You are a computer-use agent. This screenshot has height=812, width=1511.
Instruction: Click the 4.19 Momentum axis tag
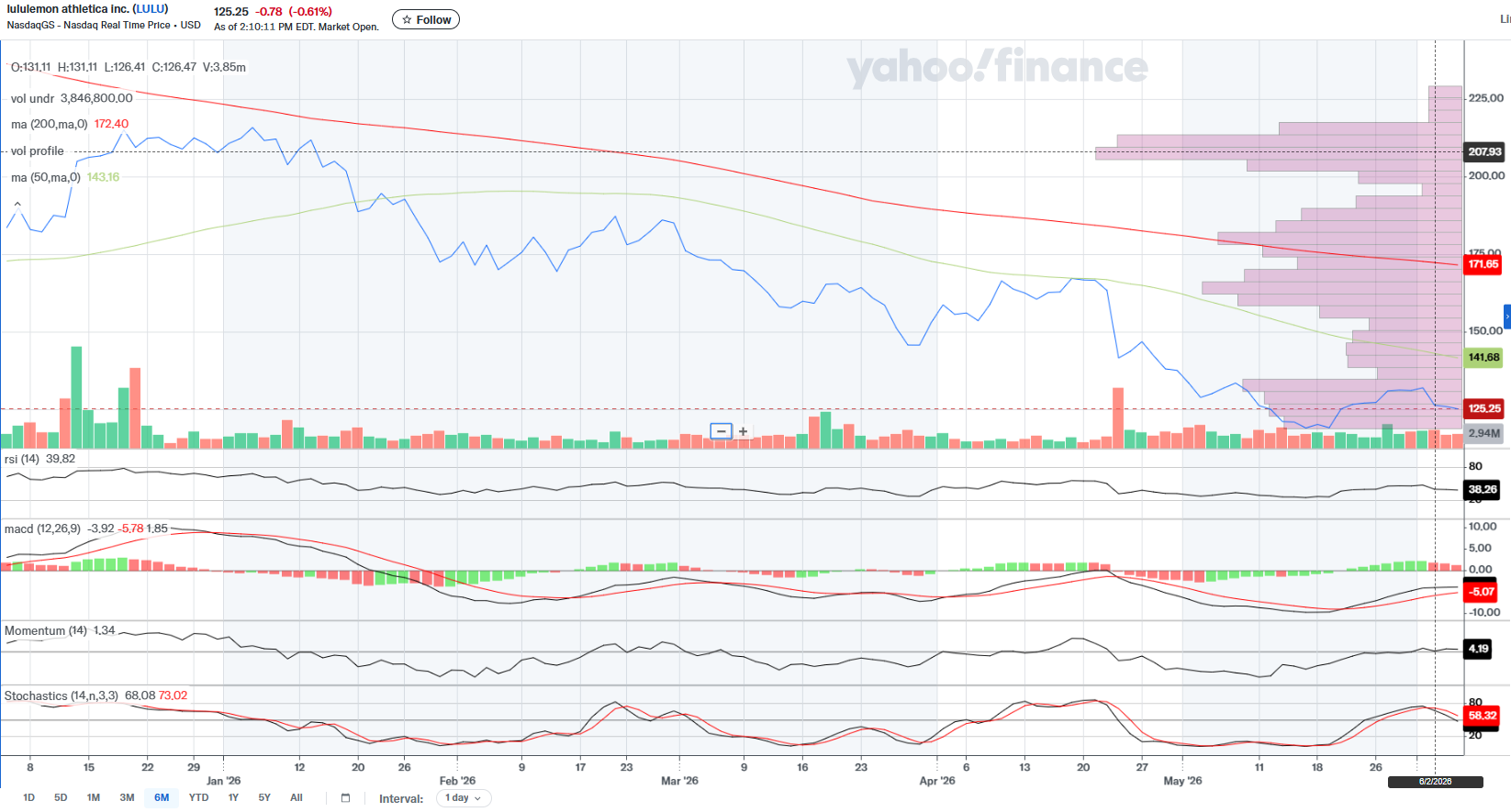pyautogui.click(x=1478, y=649)
